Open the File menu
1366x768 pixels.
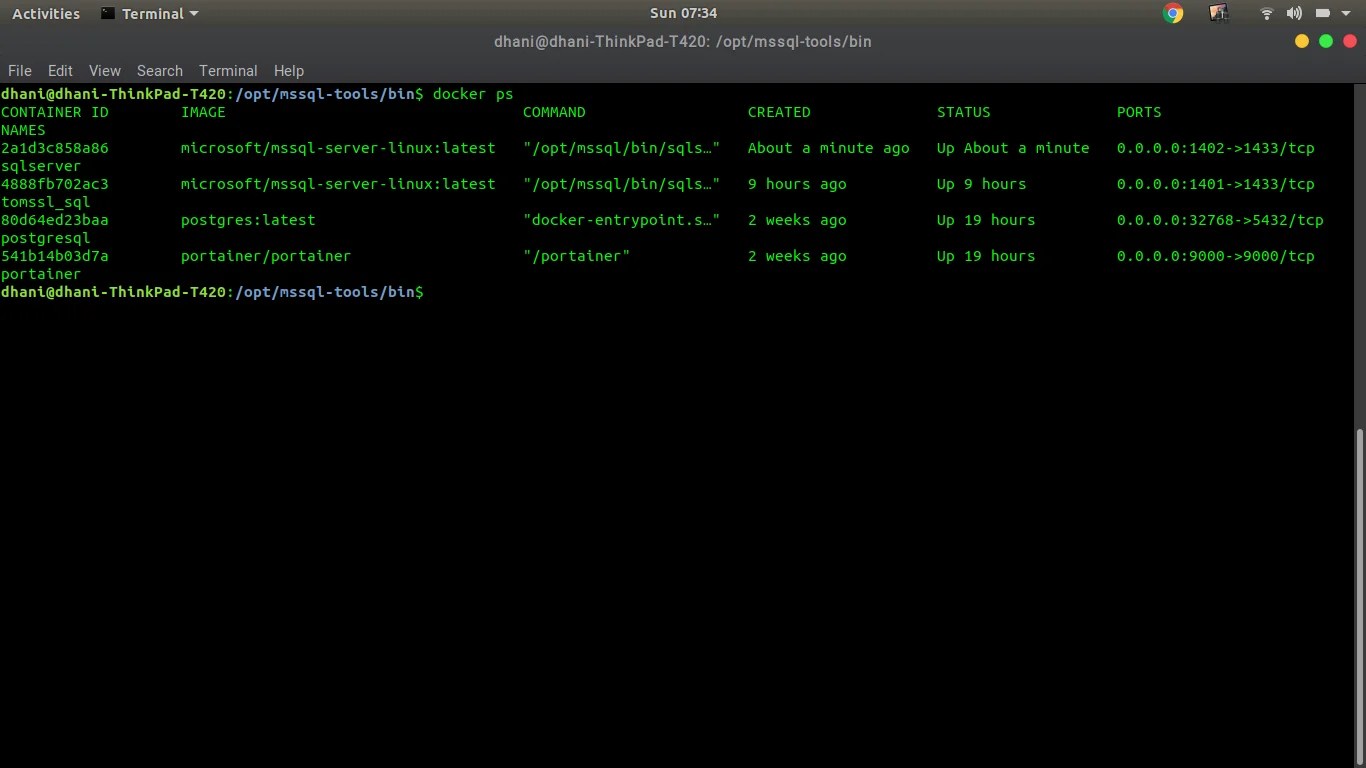(x=19, y=71)
